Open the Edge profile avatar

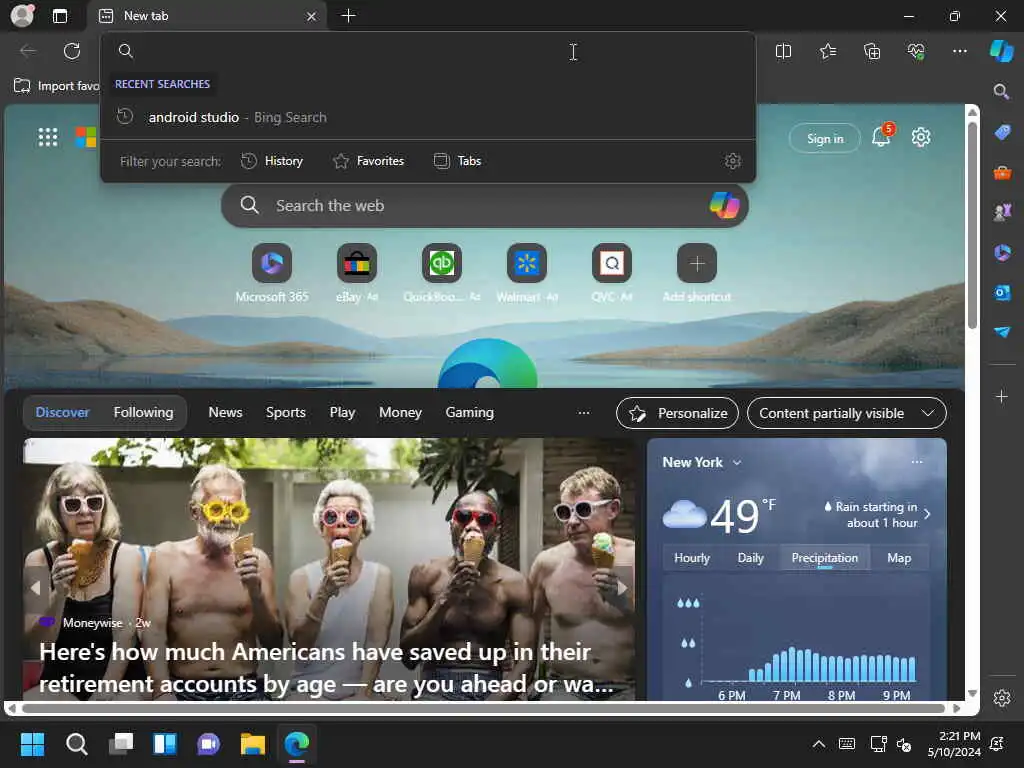point(22,16)
